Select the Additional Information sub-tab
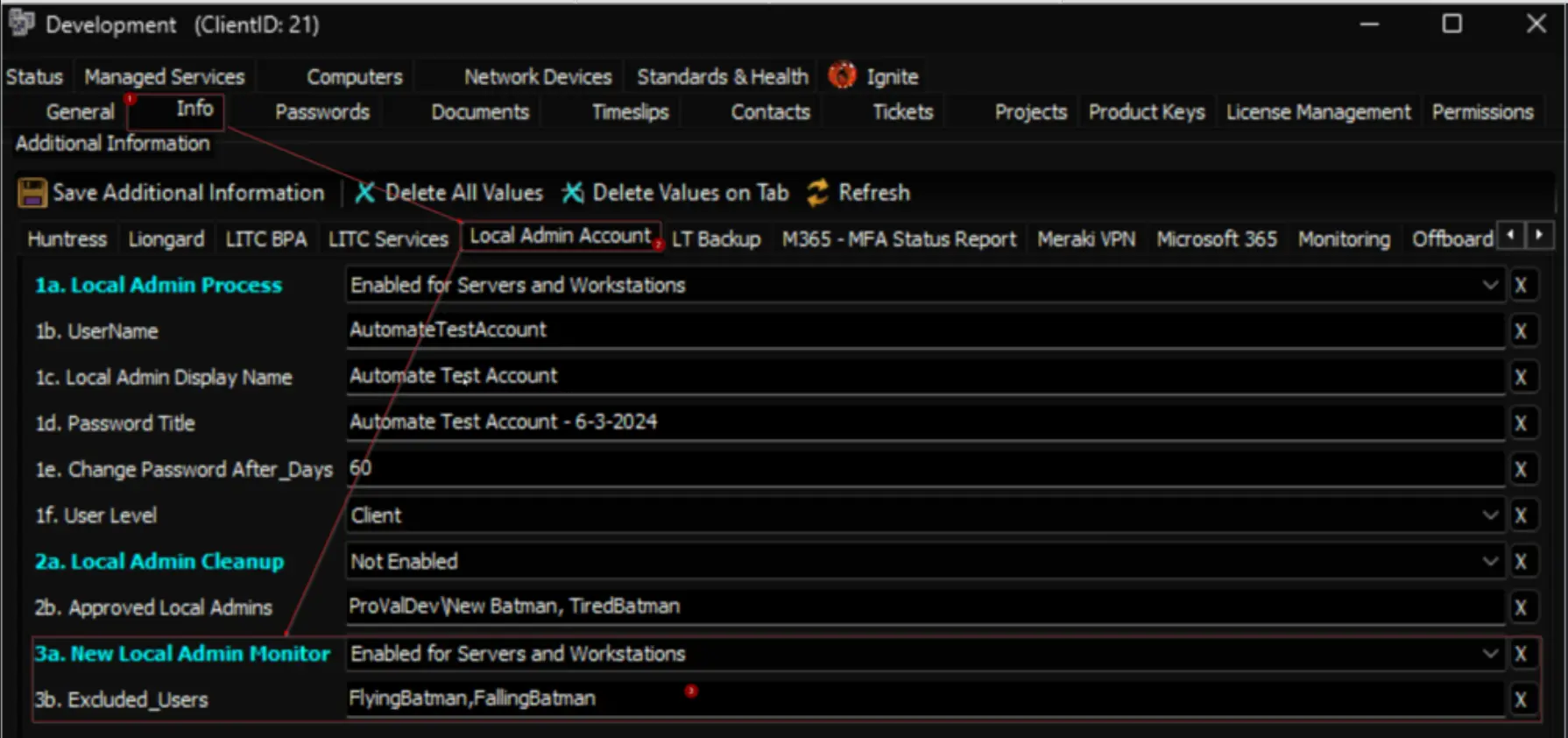Image resolution: width=1568 pixels, height=738 pixels. coord(113,144)
